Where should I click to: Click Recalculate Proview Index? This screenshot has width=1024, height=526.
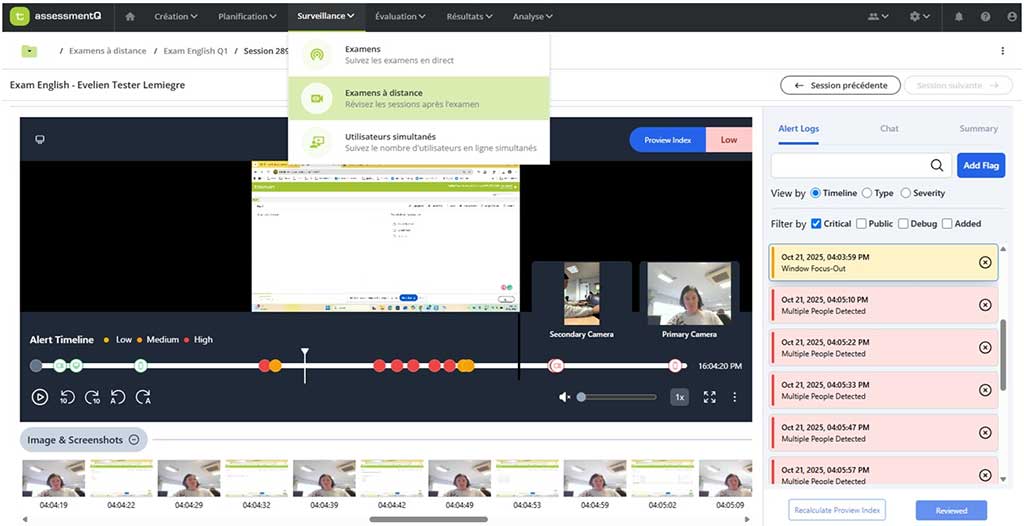(837, 510)
